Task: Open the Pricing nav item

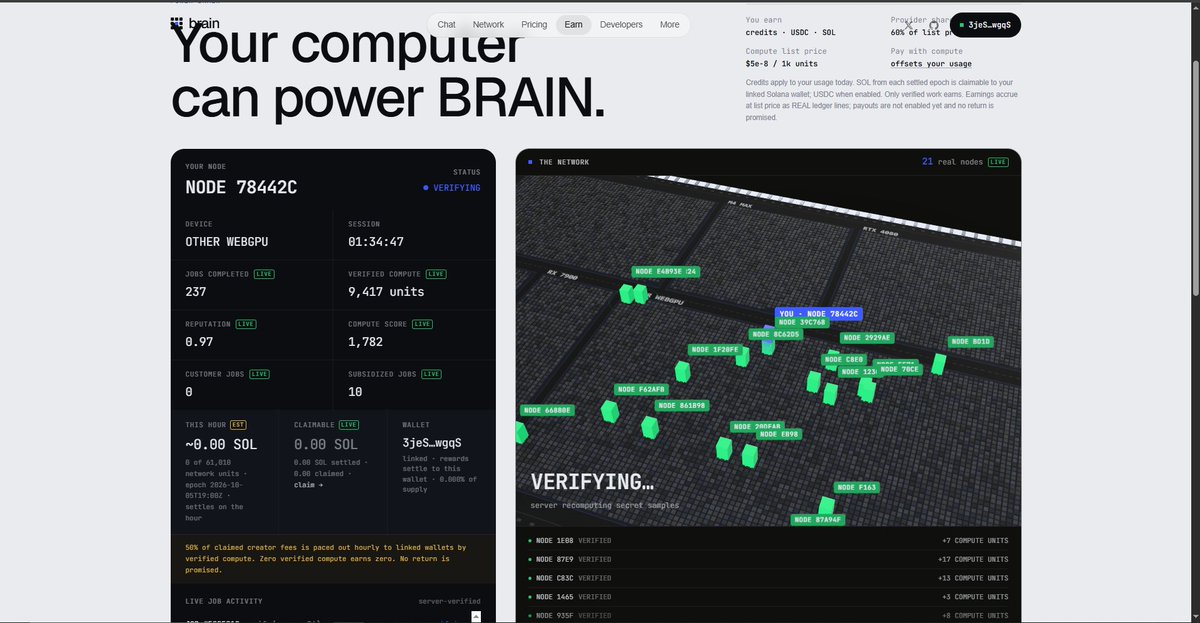Action: (534, 25)
